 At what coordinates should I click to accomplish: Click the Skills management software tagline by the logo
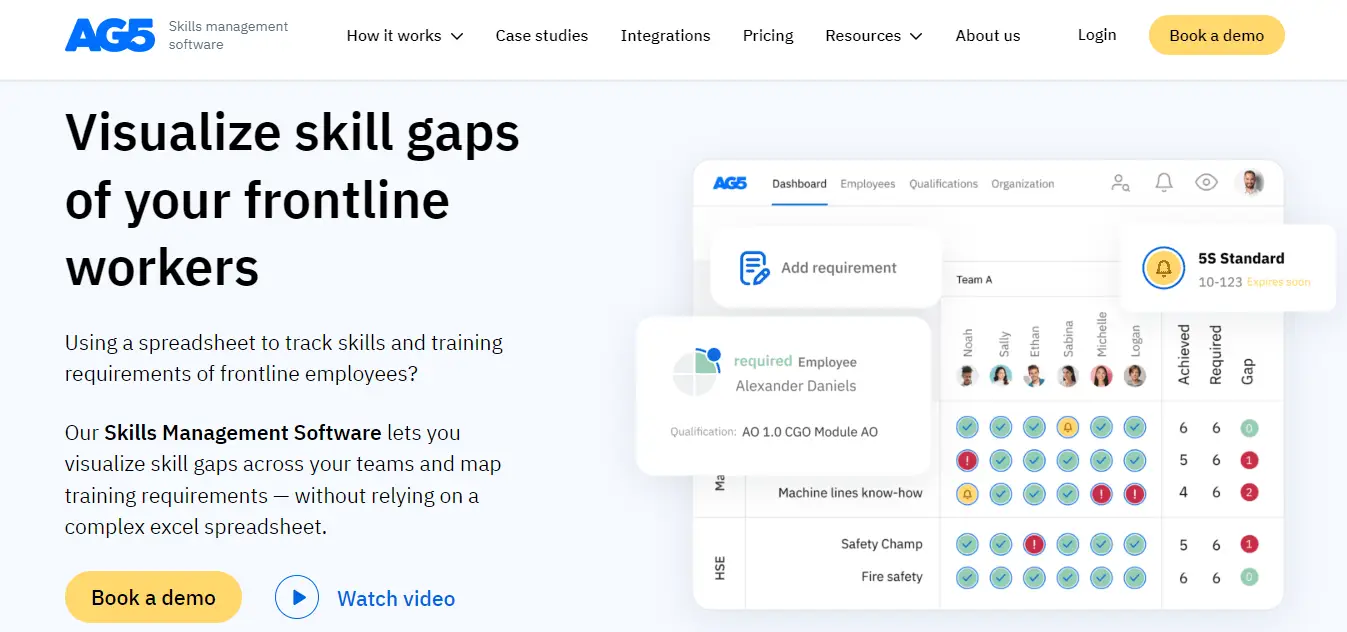pyautogui.click(x=228, y=35)
